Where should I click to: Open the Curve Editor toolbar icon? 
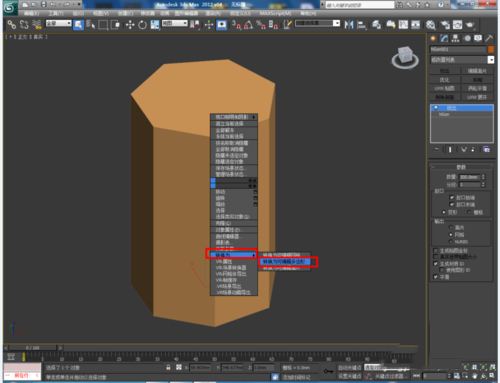point(403,25)
